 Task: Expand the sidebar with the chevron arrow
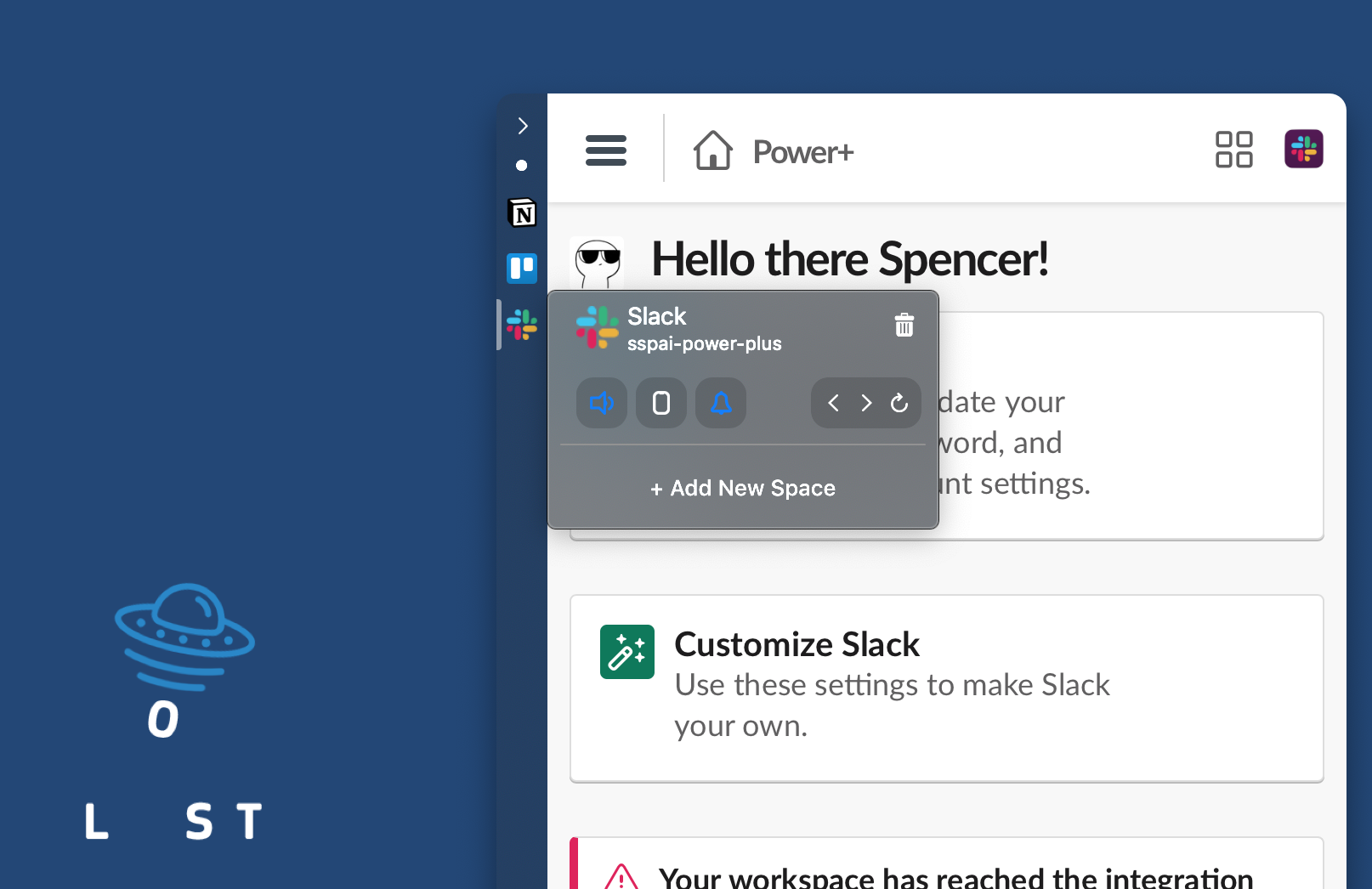(523, 126)
